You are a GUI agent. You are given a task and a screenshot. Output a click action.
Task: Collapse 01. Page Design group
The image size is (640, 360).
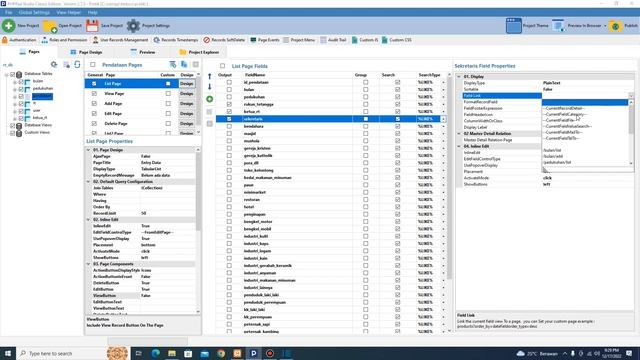tap(89, 150)
